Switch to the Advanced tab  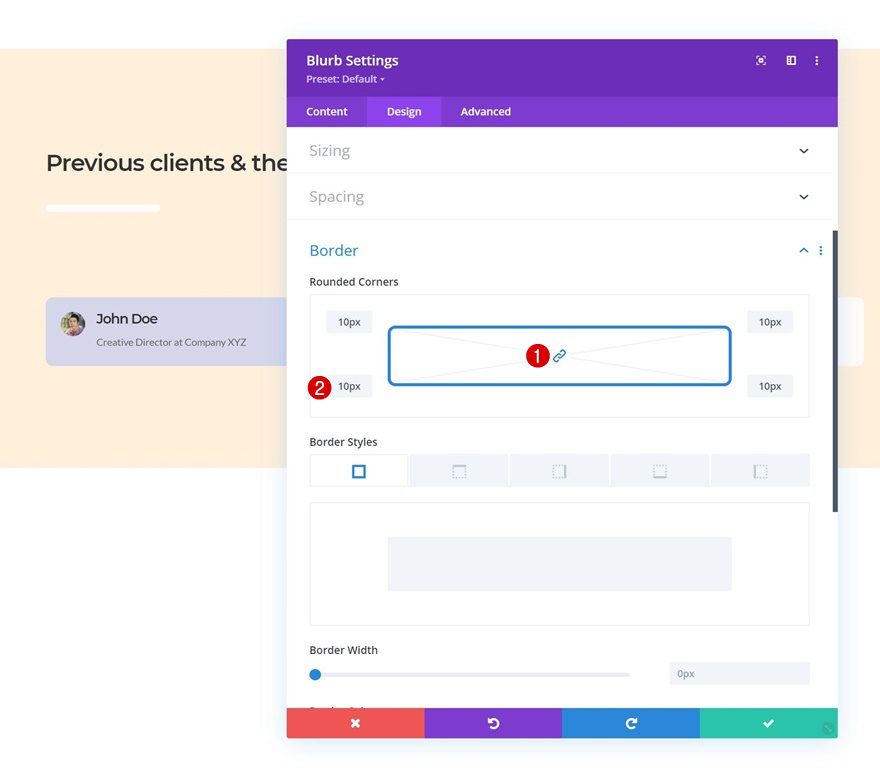point(485,112)
